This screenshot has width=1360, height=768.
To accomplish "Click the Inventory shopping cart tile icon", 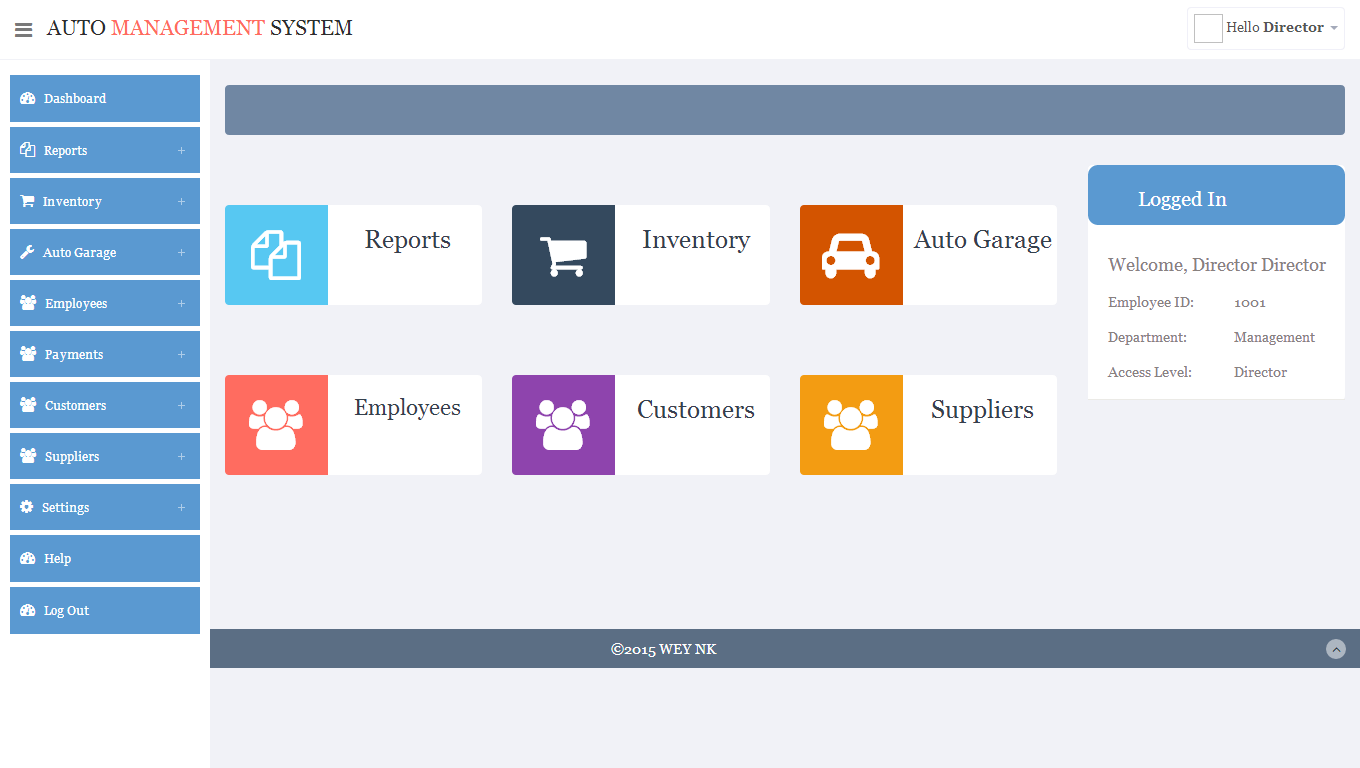I will tap(563, 255).
